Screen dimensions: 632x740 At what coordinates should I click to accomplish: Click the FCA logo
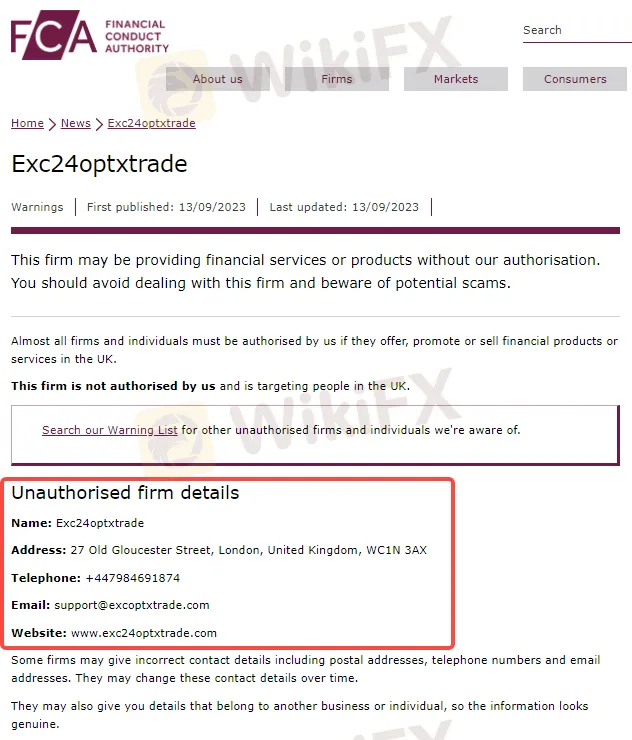coord(54,37)
